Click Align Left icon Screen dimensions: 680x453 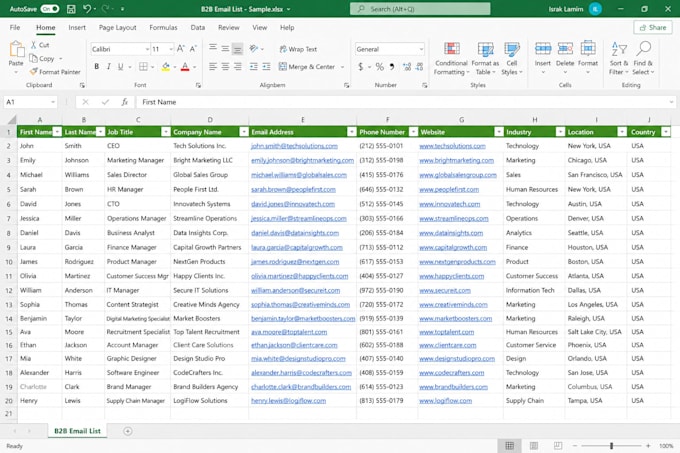(213, 66)
